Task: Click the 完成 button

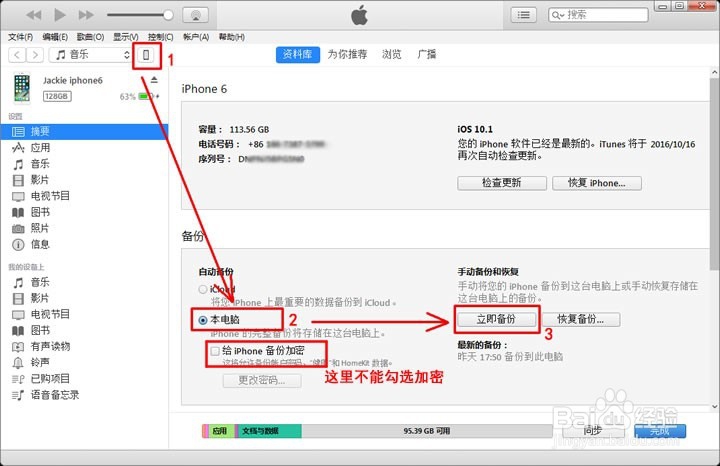Action: (x=660, y=431)
